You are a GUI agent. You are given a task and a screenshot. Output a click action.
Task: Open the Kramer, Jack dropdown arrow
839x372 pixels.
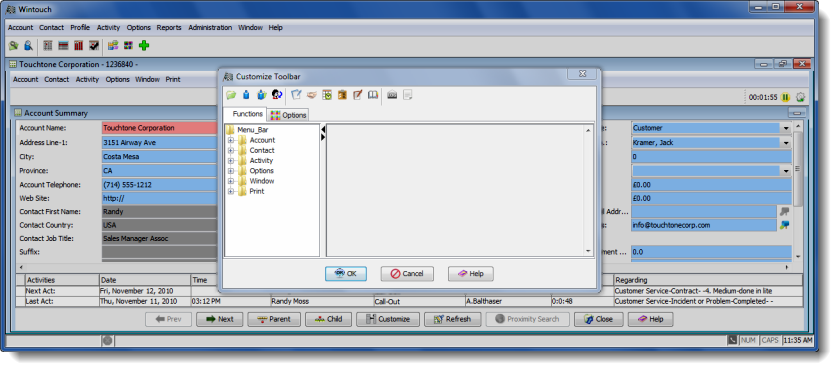786,143
